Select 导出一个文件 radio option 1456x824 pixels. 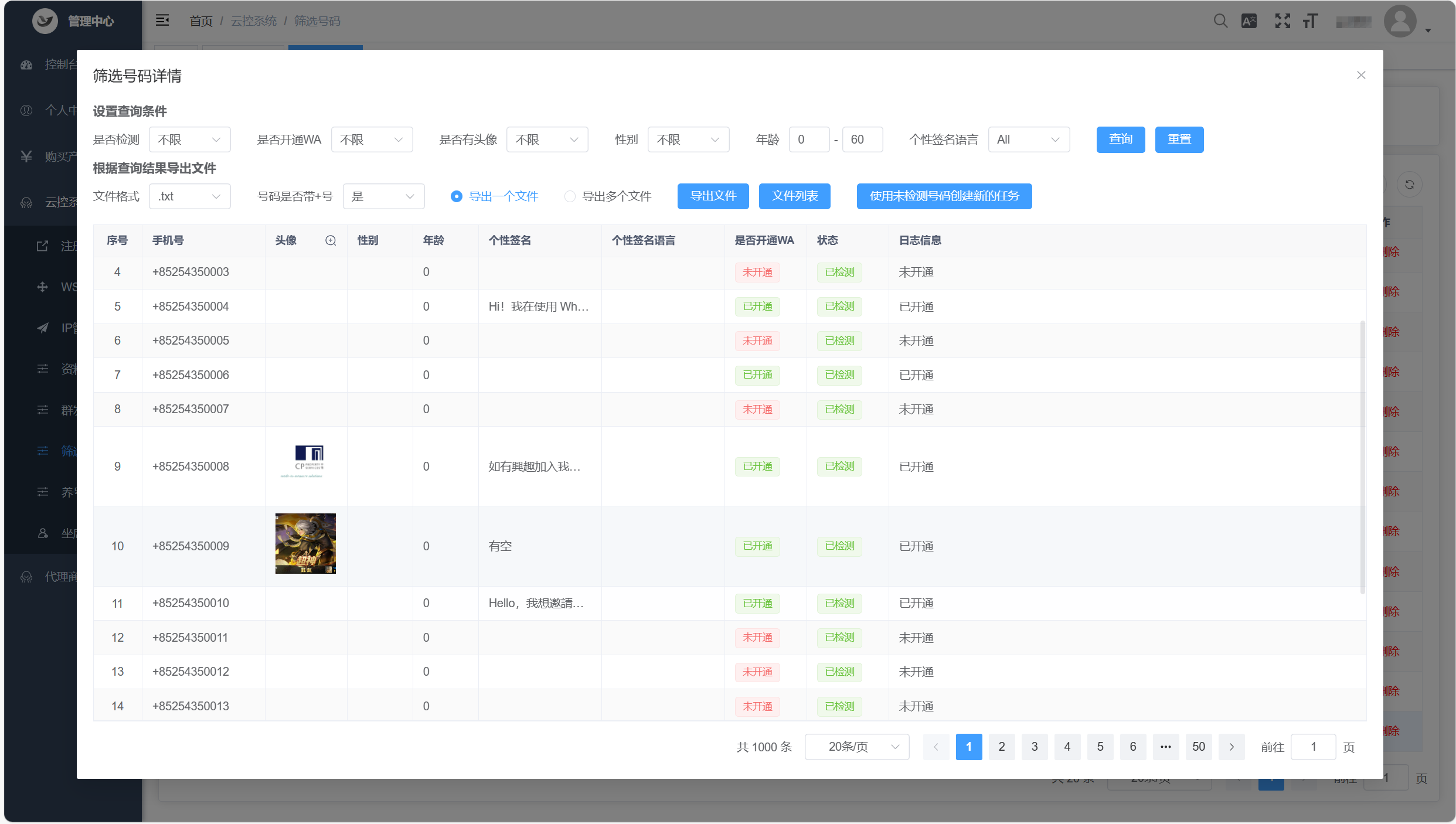(456, 196)
